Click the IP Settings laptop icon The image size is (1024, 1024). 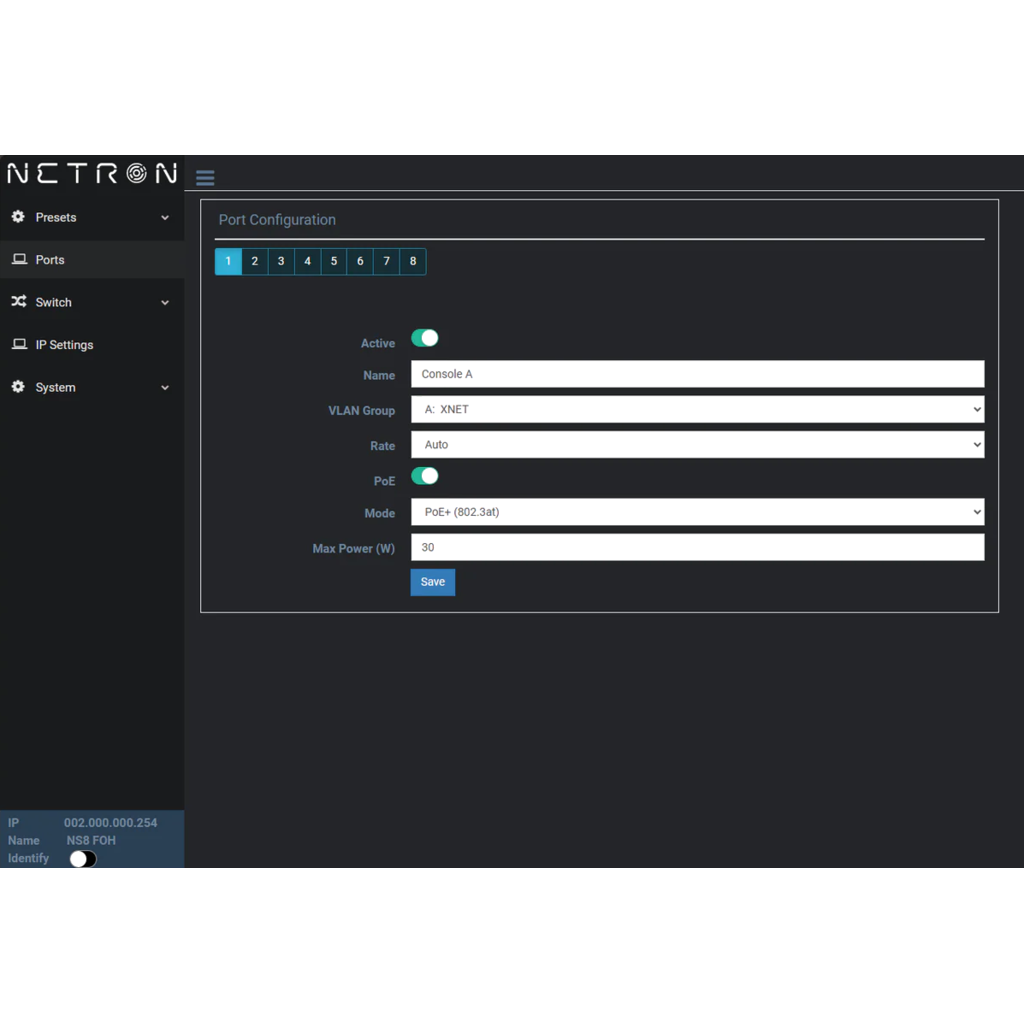(19, 345)
